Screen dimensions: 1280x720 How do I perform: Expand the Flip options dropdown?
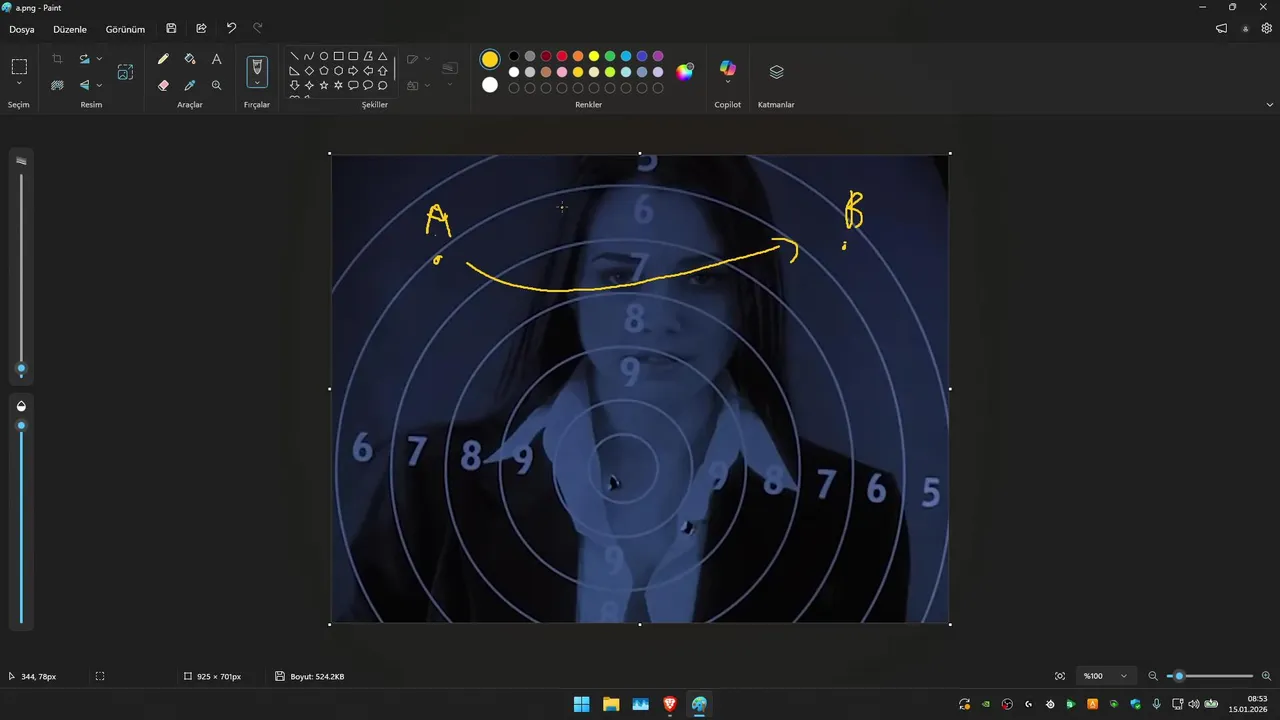(99, 85)
